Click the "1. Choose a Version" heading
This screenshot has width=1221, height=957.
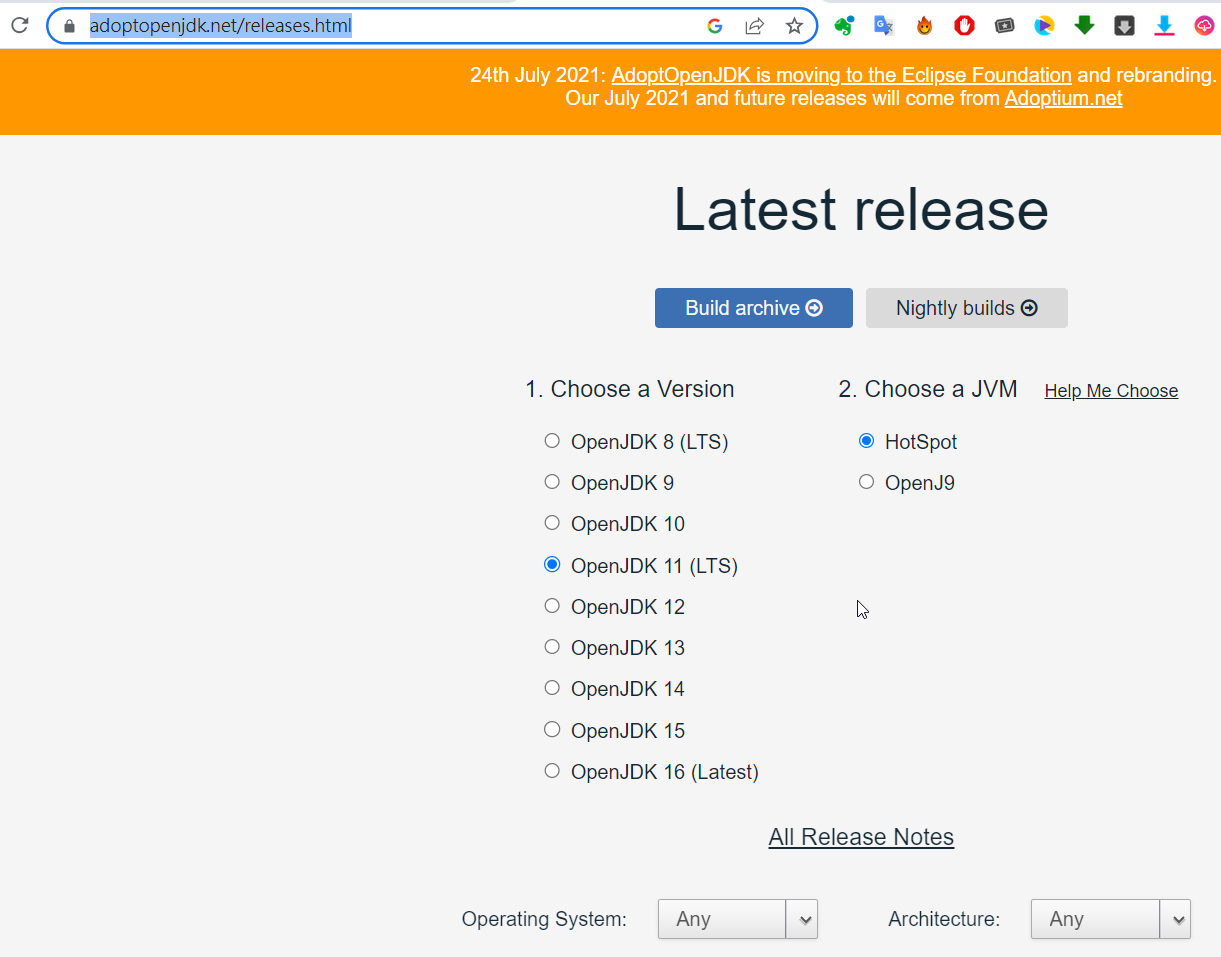click(630, 389)
